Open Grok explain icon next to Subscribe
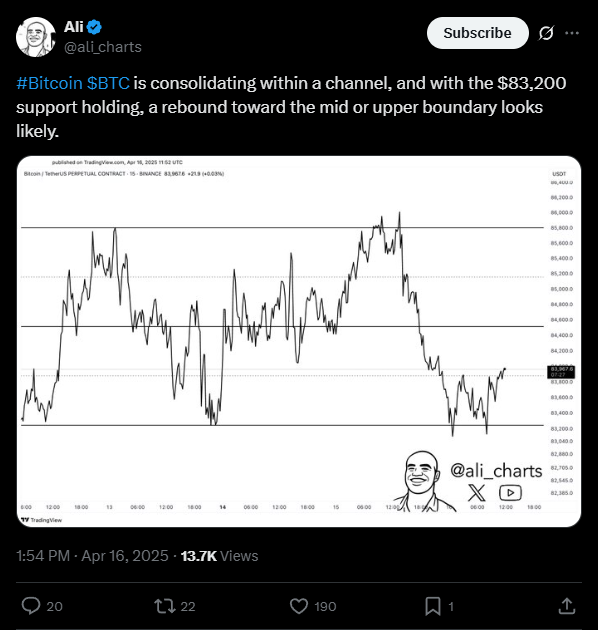Screen dimensions: 598x630 546,33
